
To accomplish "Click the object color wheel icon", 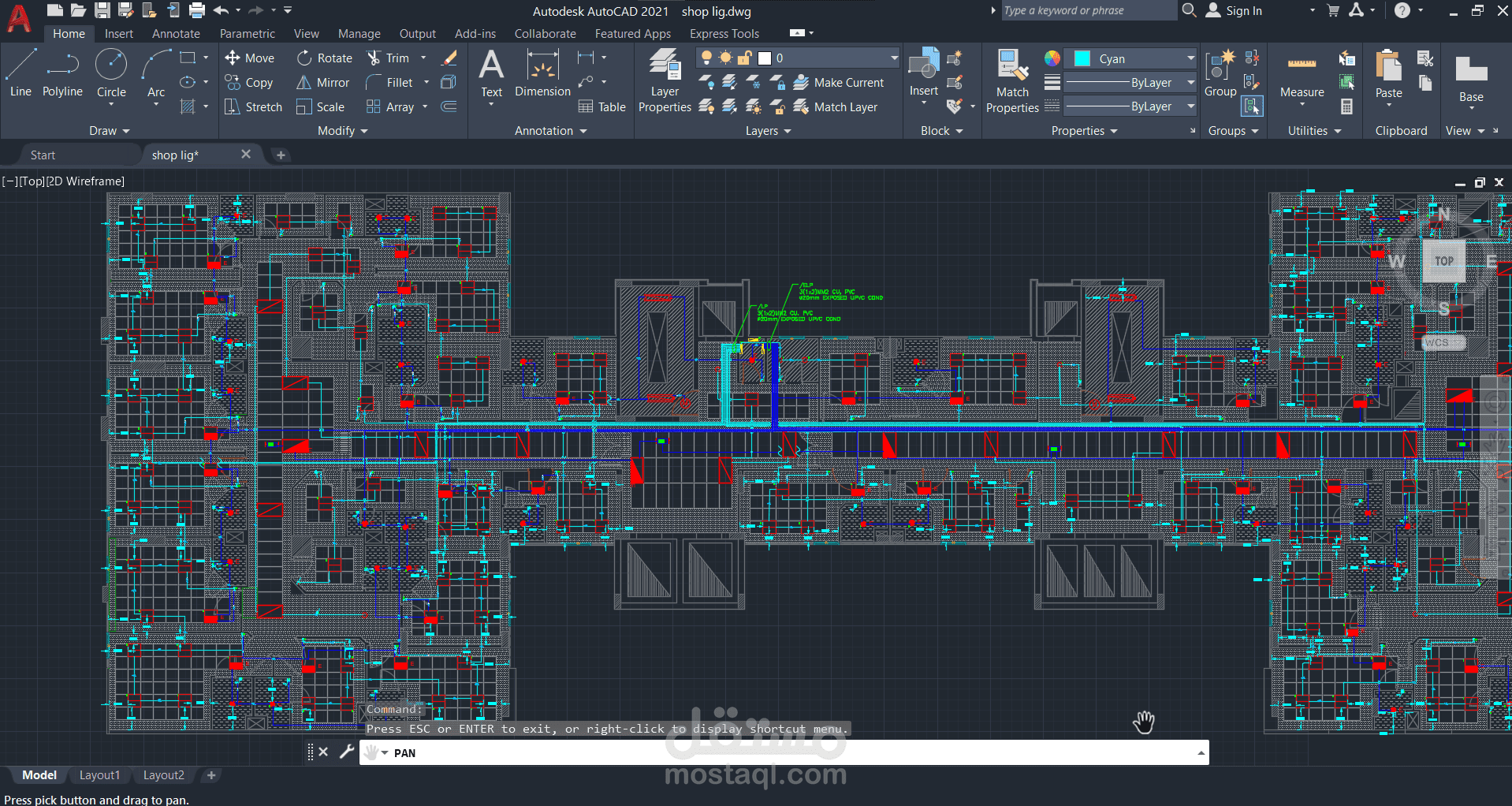I will coord(1052,58).
